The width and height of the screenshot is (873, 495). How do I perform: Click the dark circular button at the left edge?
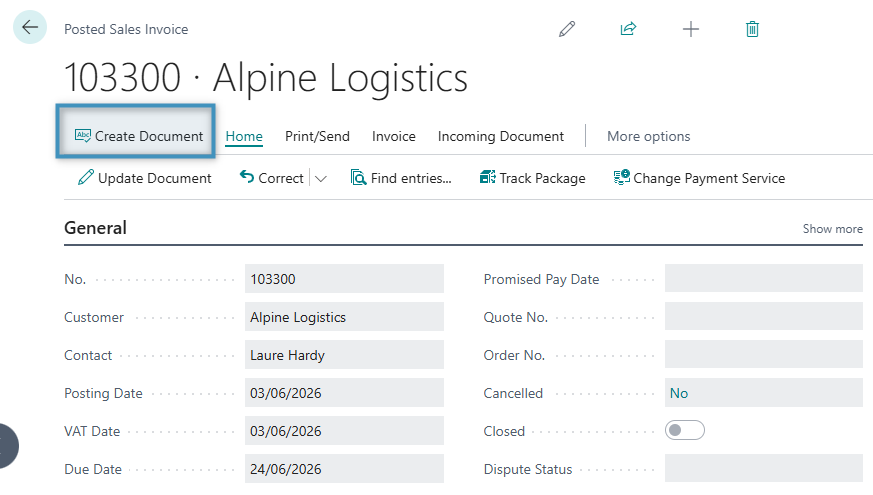[8, 446]
